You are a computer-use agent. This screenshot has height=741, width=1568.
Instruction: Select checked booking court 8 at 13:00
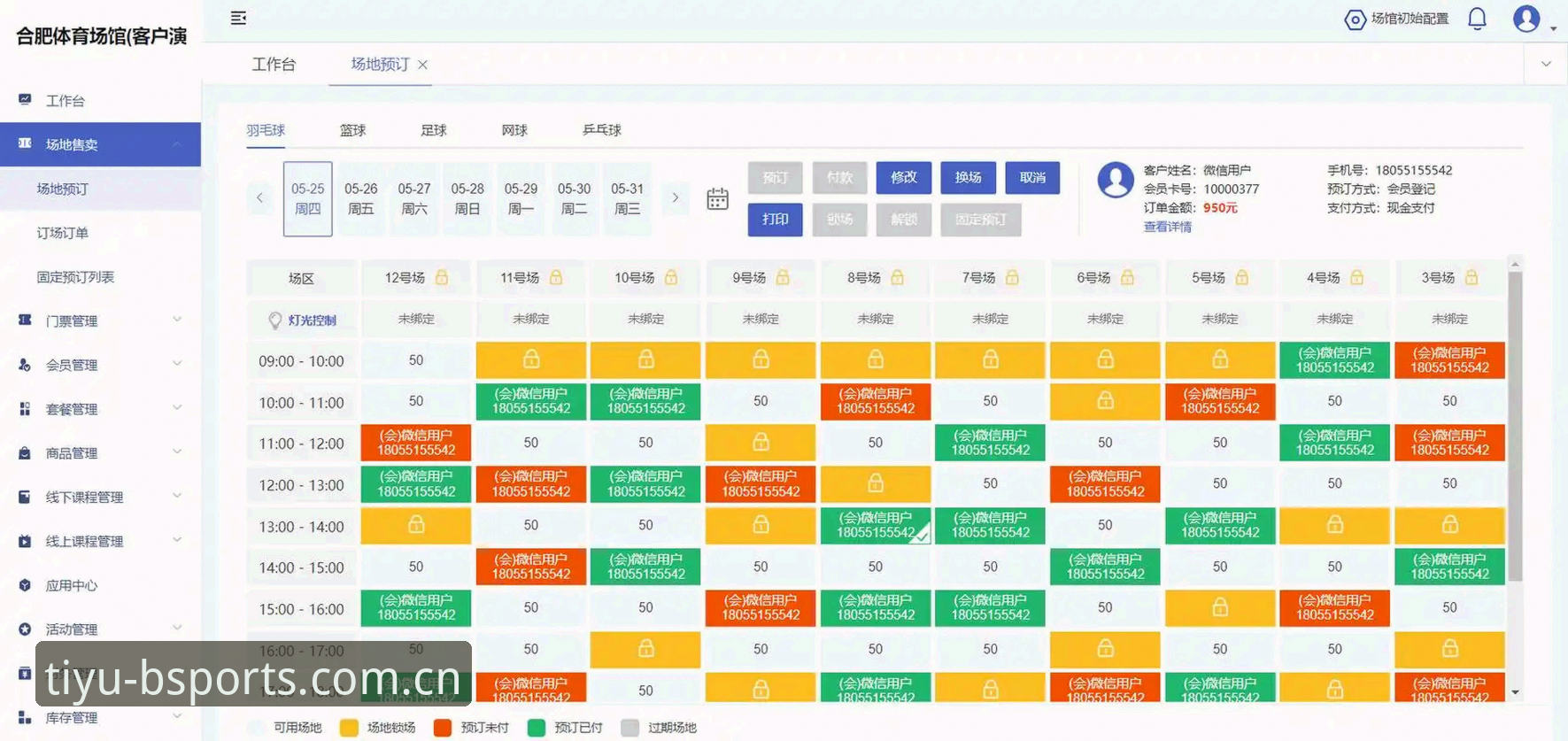point(876,525)
